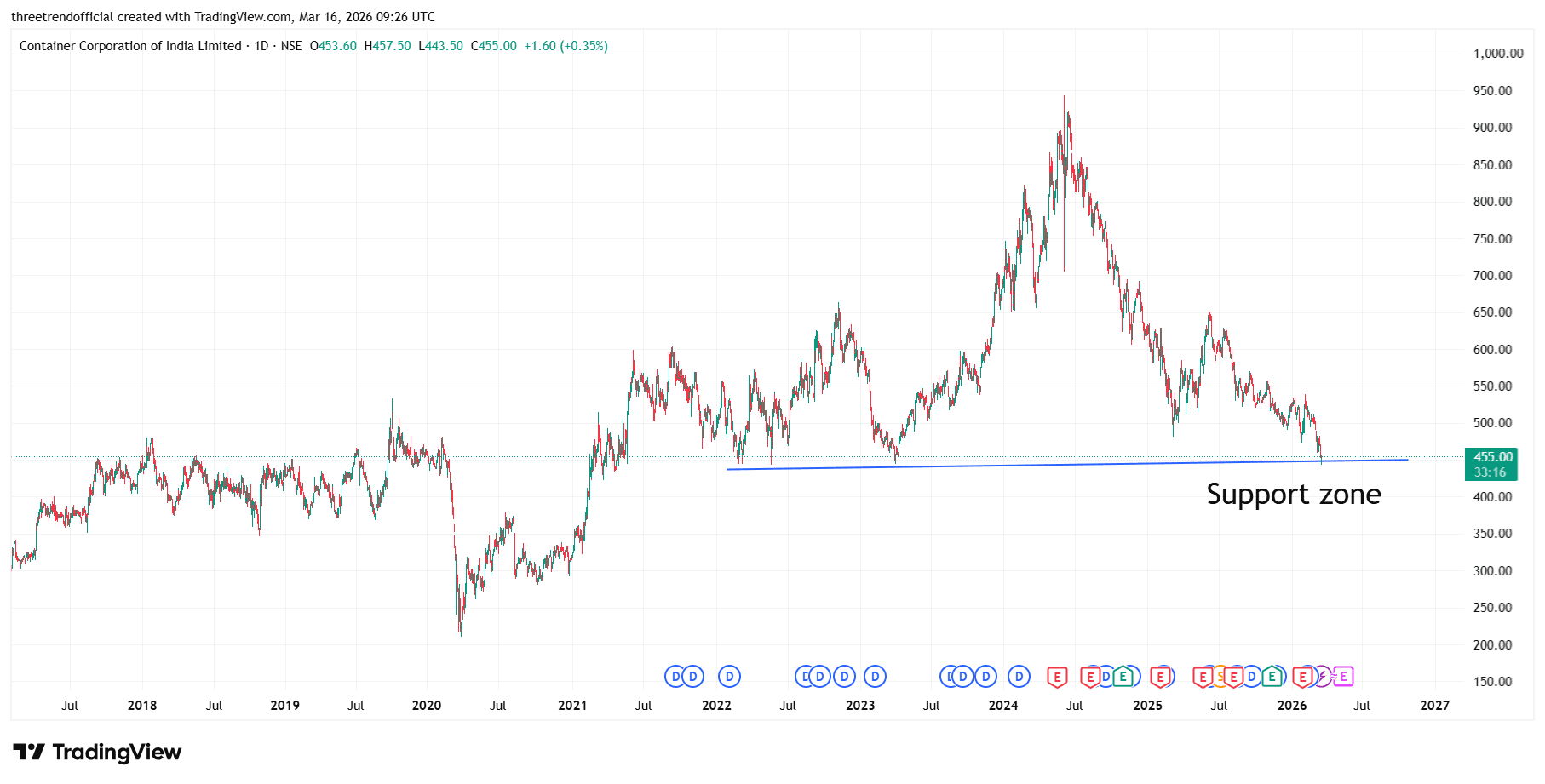
Task: Select the blue support trendline
Action: [x=1066, y=465]
